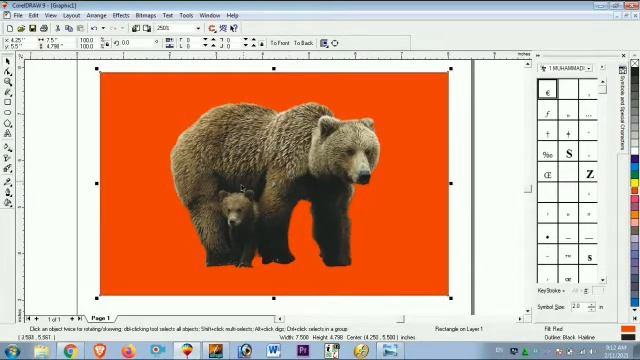Screen dimensions: 640x360
Task: Toggle round corners together lock
Action: (x=262, y=43)
